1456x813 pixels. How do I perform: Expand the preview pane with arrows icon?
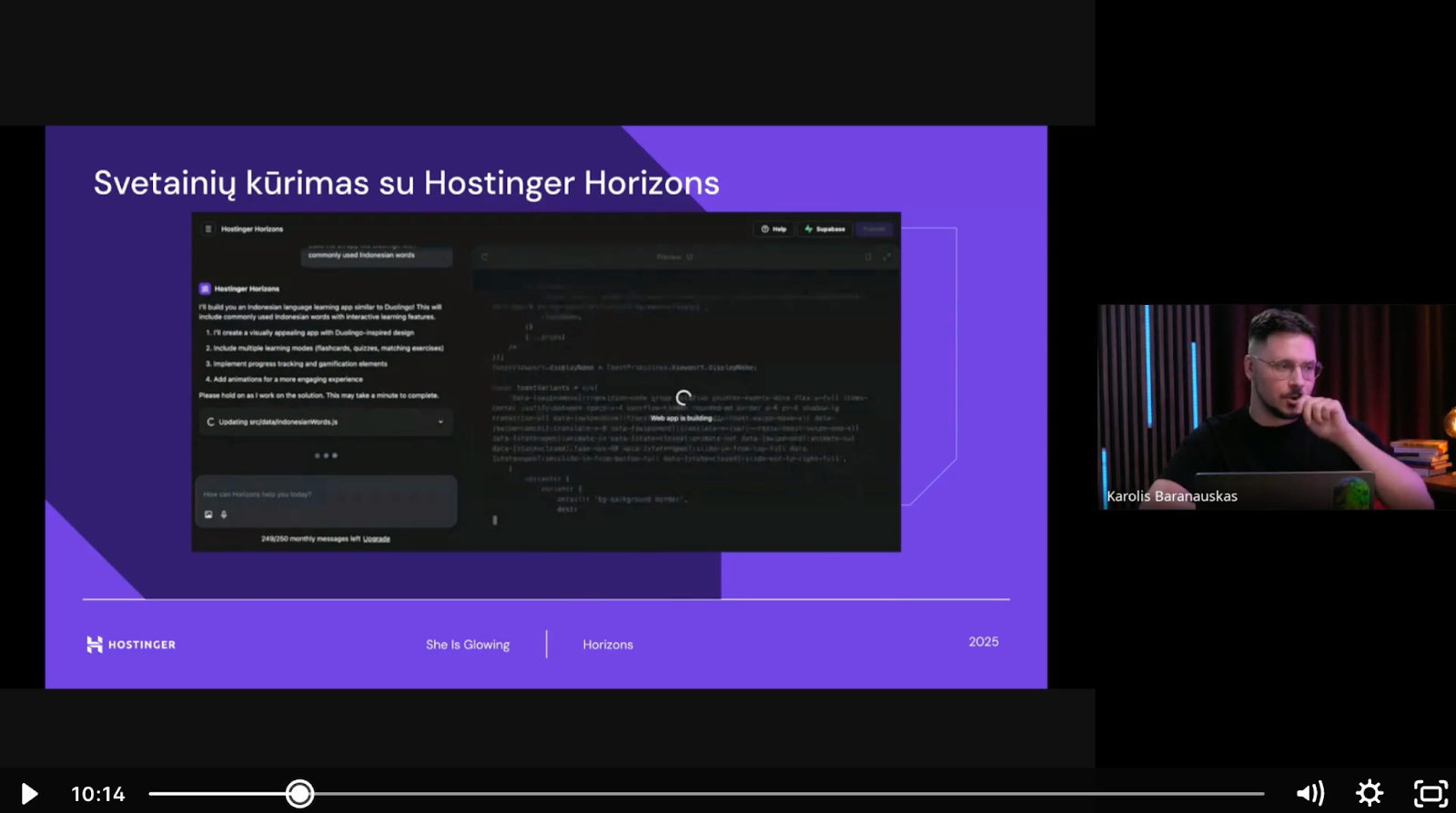click(x=886, y=257)
